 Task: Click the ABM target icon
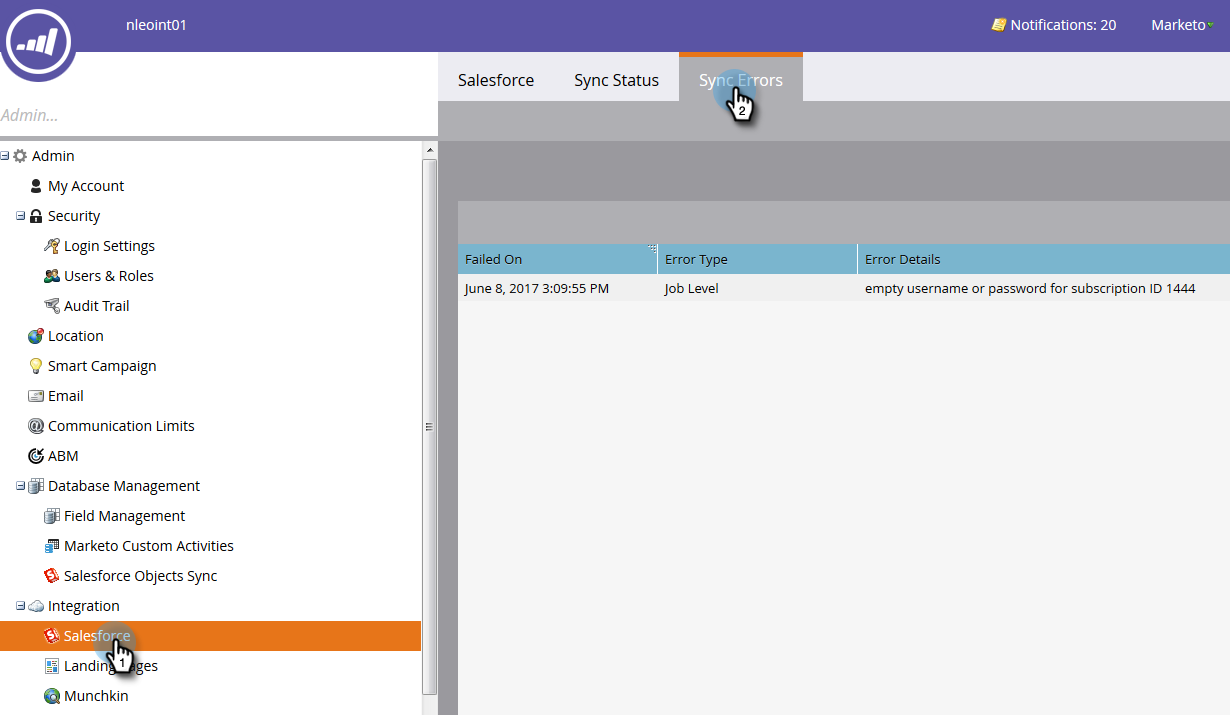click(36, 456)
